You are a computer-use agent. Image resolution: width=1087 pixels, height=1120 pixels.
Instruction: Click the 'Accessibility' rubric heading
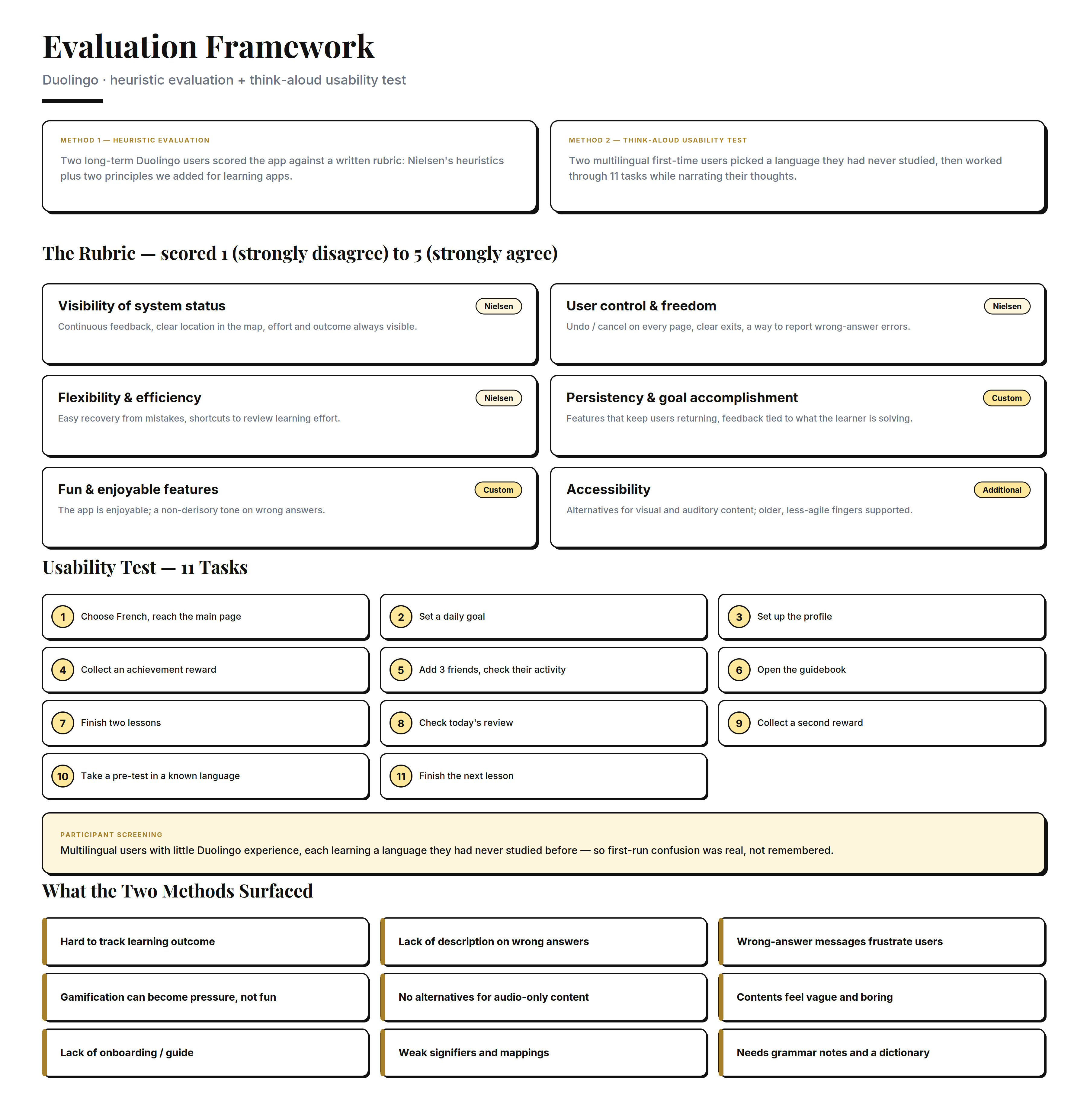click(609, 490)
